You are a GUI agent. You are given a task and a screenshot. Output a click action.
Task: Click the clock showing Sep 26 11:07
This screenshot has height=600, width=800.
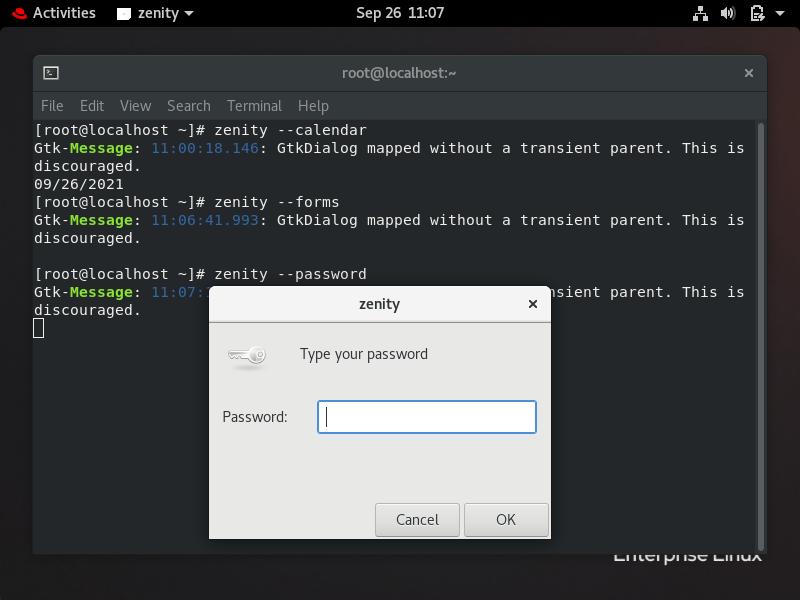pyautogui.click(x=400, y=13)
